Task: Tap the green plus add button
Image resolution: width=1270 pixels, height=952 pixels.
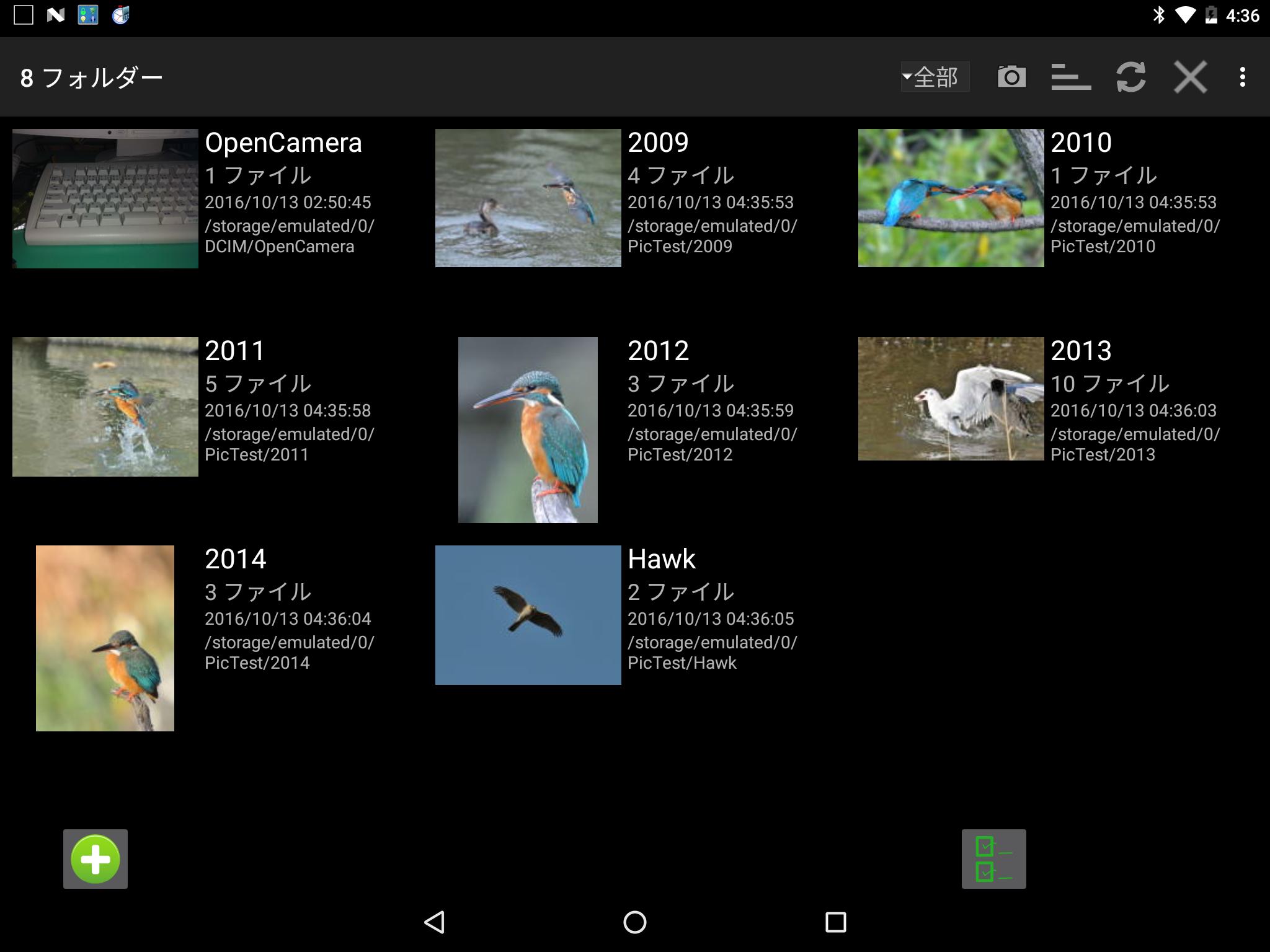Action: point(95,859)
